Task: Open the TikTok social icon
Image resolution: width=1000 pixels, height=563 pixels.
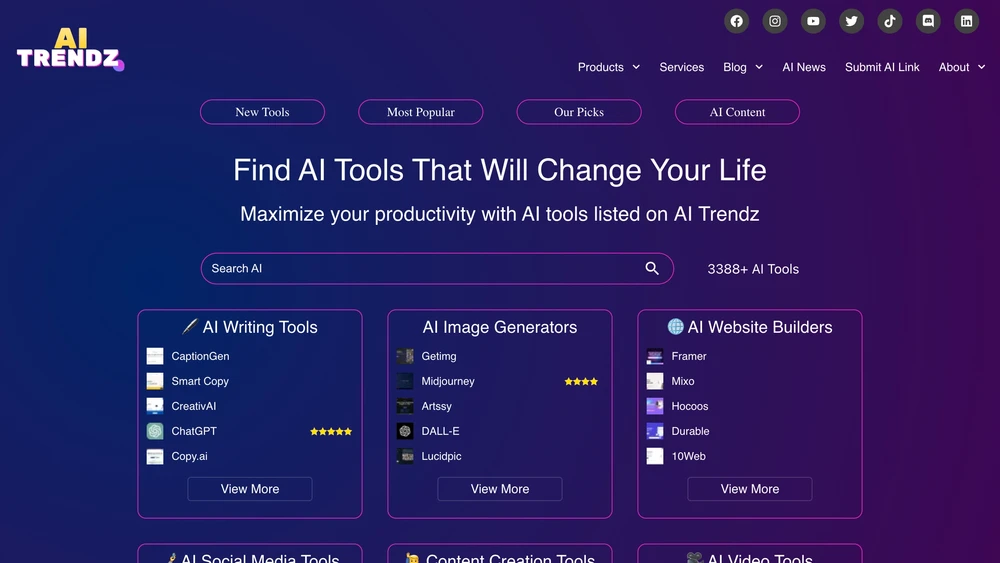Action: [x=890, y=21]
